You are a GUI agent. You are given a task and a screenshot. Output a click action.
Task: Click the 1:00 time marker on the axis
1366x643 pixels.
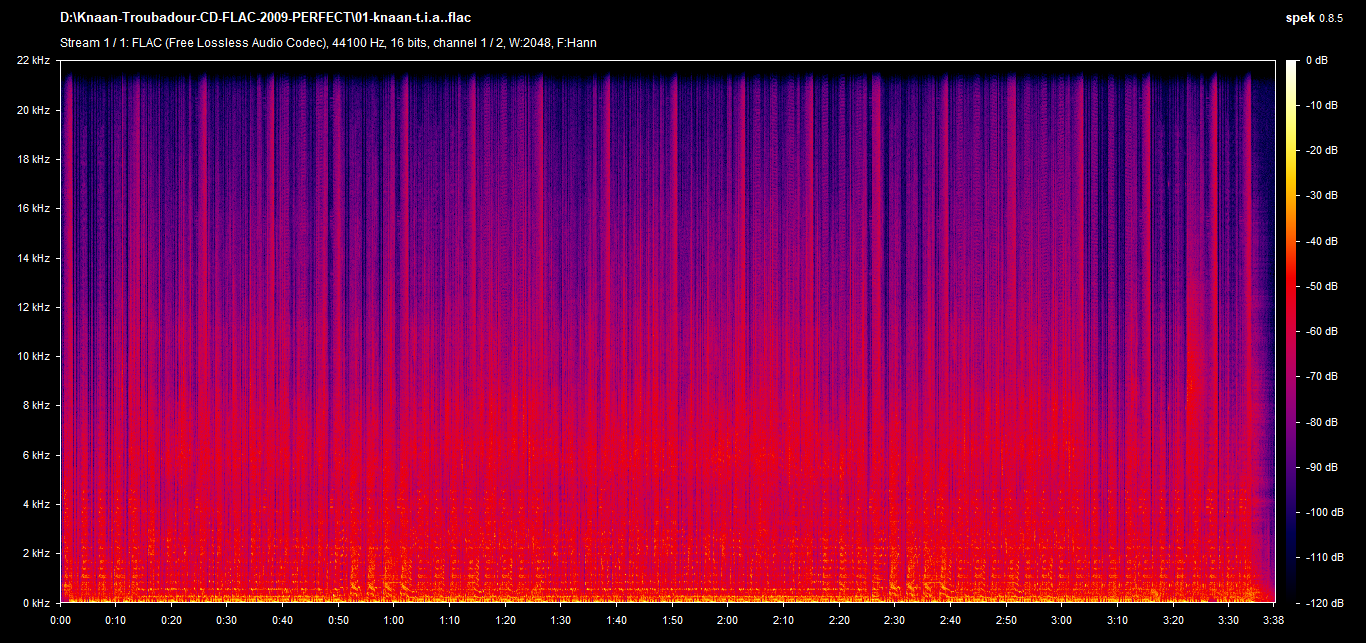click(x=394, y=619)
